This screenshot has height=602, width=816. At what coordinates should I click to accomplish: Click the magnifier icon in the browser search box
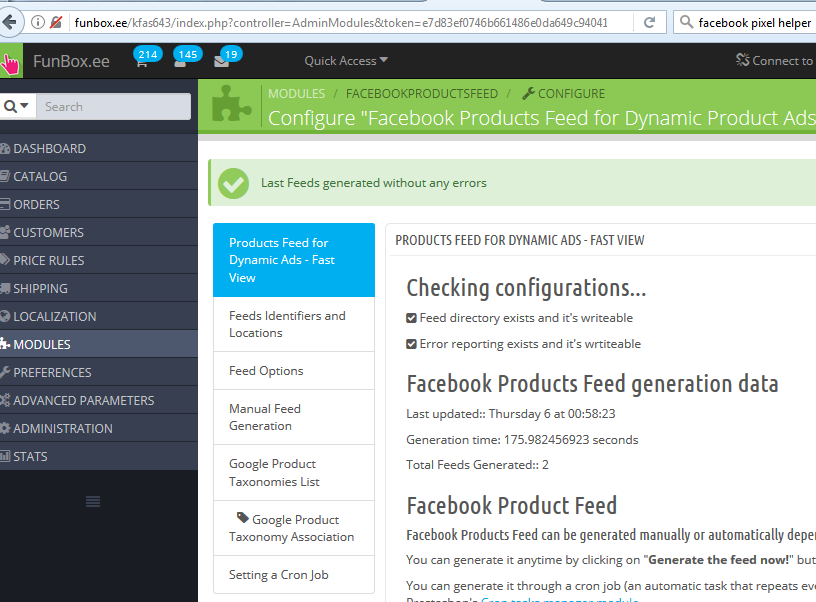click(686, 22)
